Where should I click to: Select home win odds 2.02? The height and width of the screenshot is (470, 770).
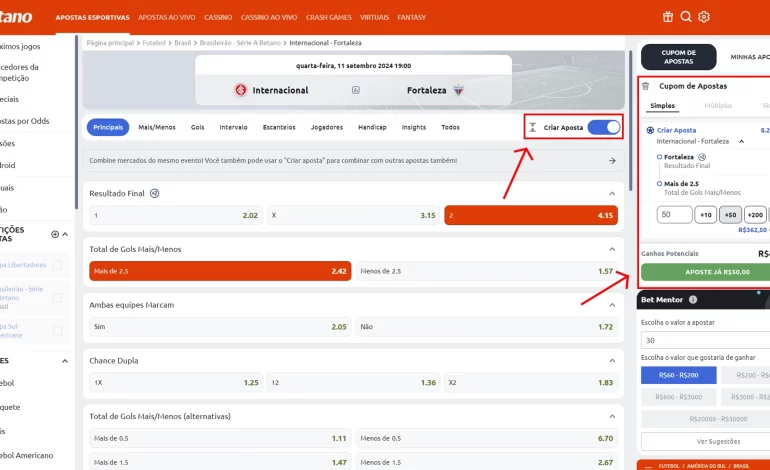(176, 216)
